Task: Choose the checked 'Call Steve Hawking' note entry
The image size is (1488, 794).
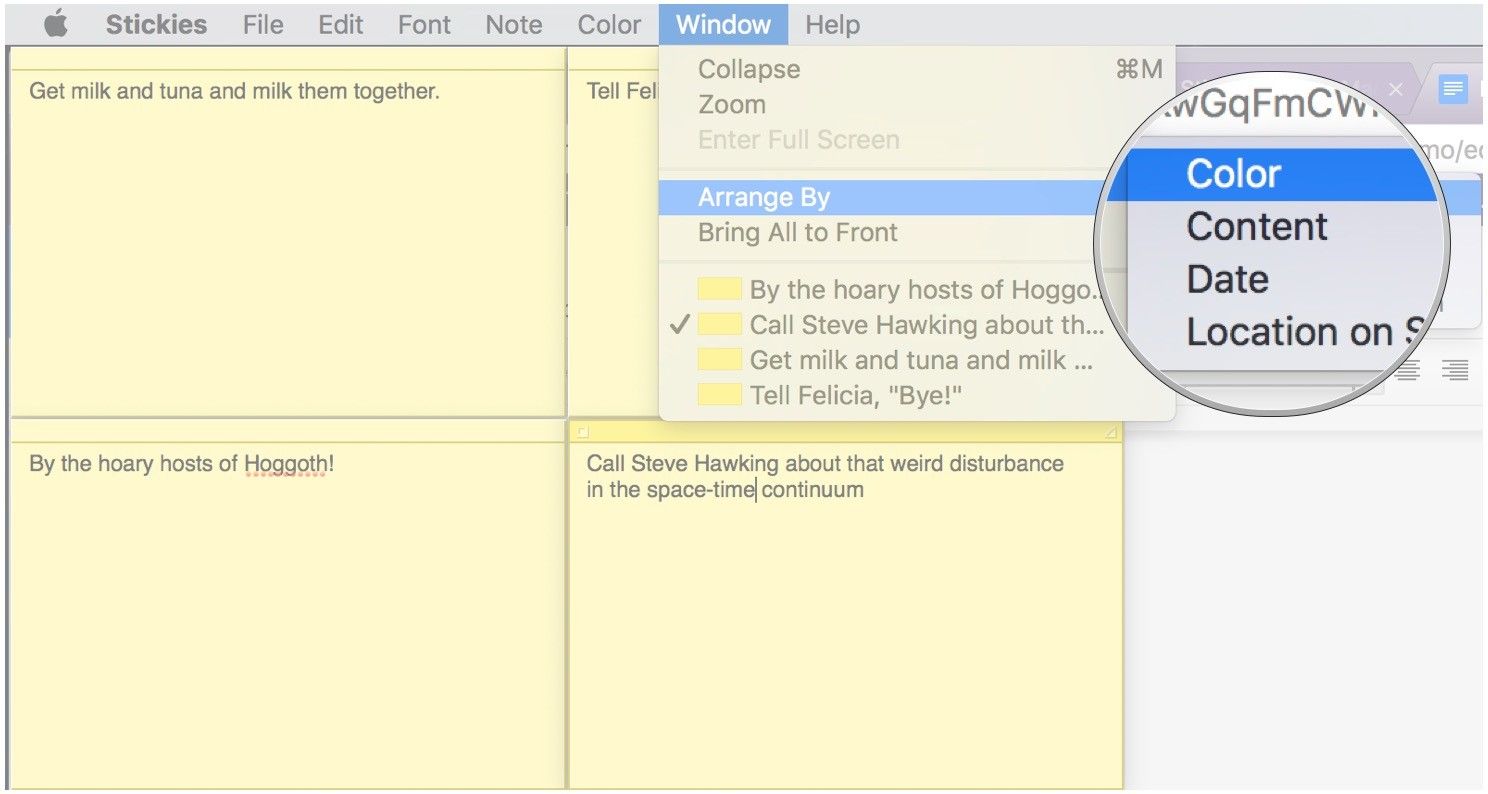Action: (x=925, y=325)
